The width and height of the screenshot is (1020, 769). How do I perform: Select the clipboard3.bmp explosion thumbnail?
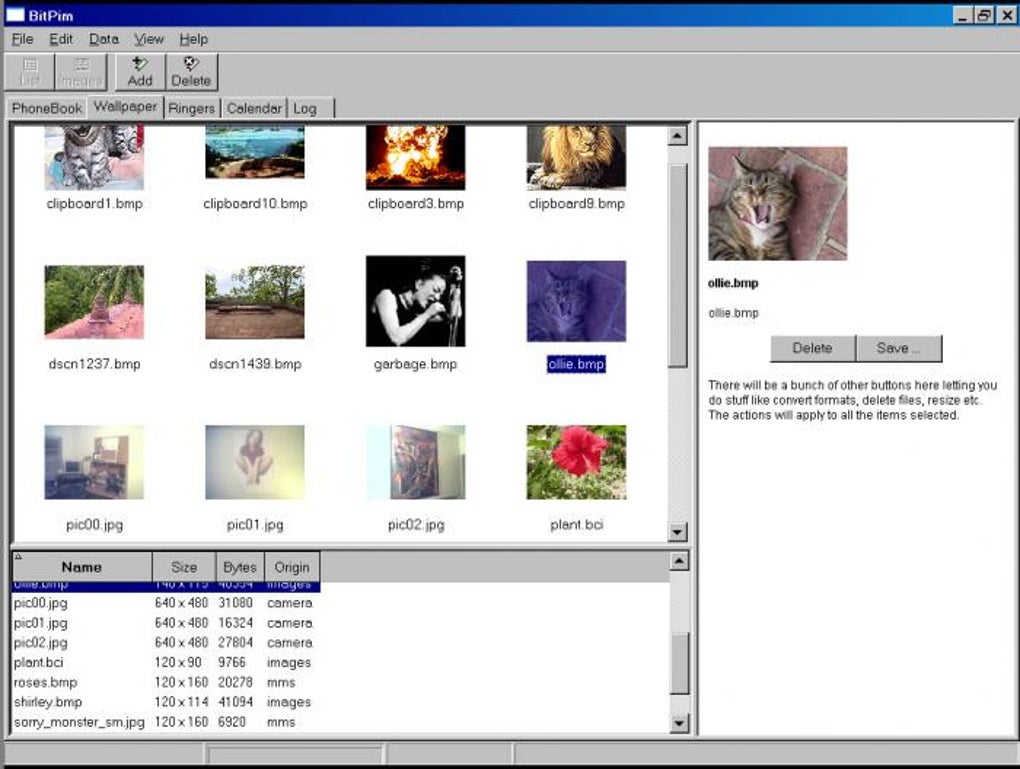[x=416, y=158]
